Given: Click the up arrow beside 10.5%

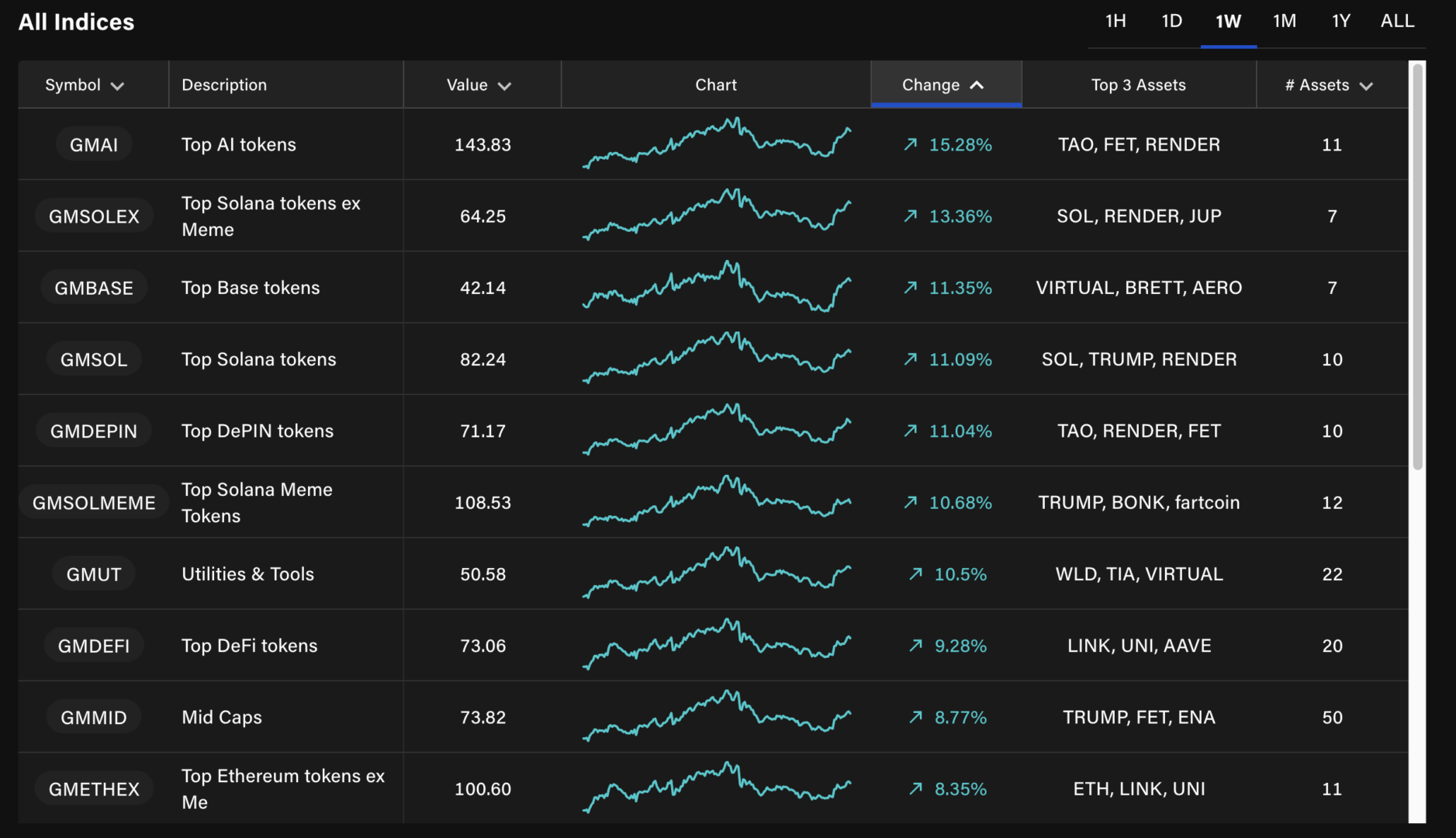Looking at the screenshot, I should click(x=916, y=574).
